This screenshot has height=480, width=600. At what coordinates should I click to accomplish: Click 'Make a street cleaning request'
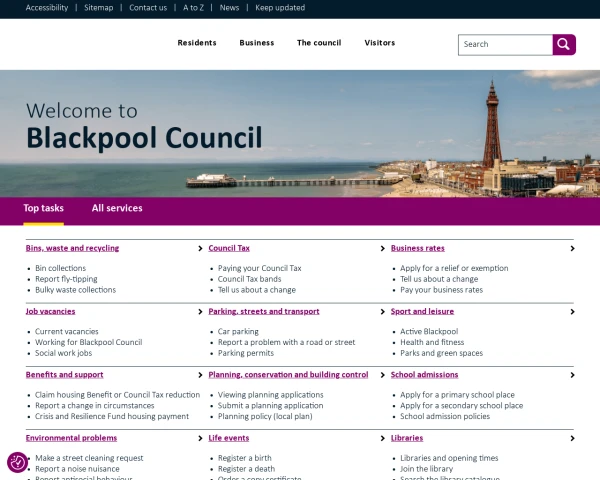[89, 458]
